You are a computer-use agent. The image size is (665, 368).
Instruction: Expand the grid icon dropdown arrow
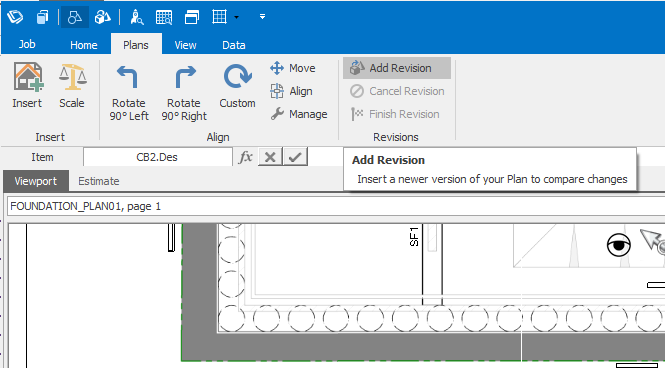236,17
